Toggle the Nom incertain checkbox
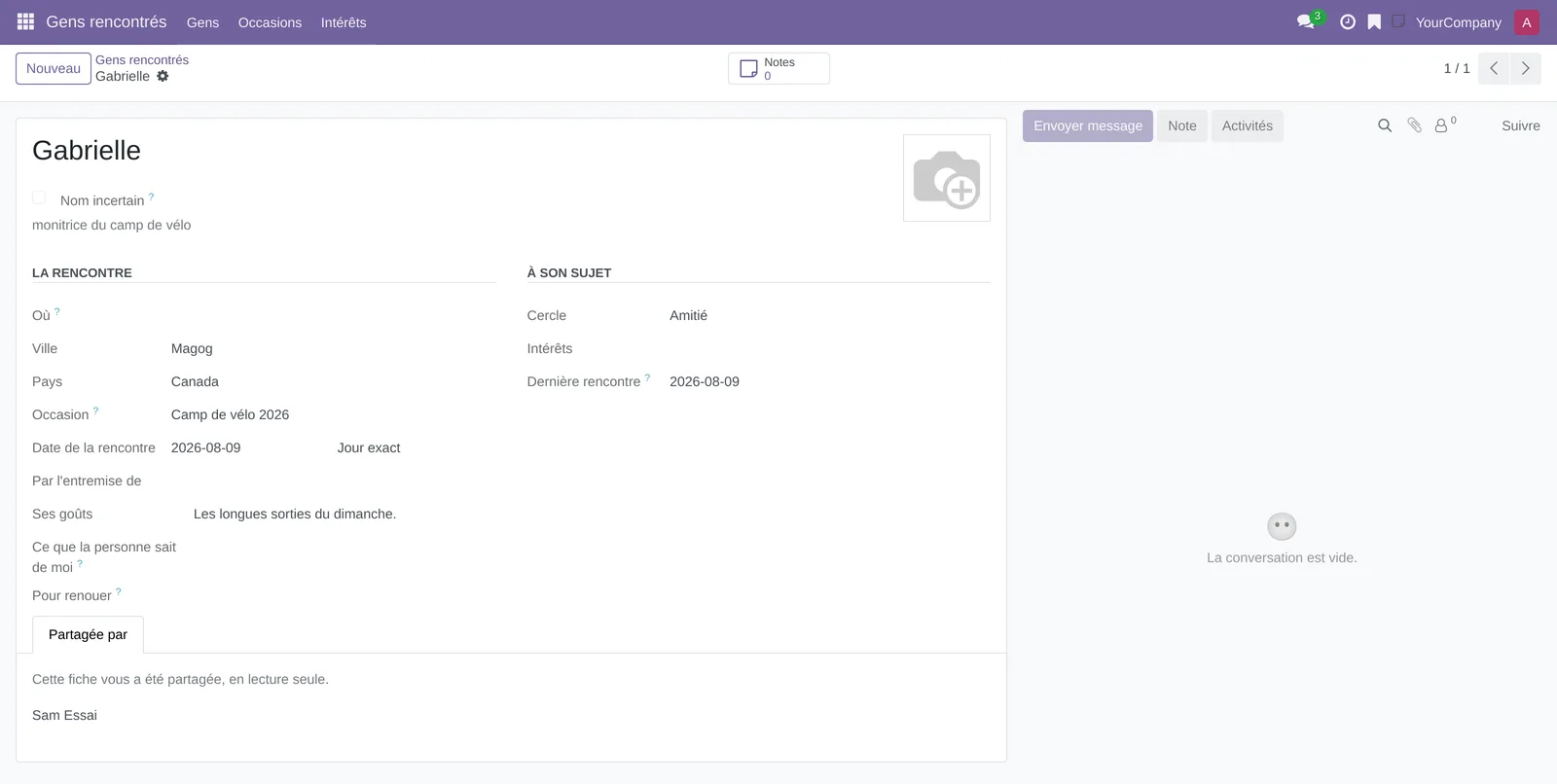Image resolution: width=1557 pixels, height=784 pixels. (x=39, y=197)
